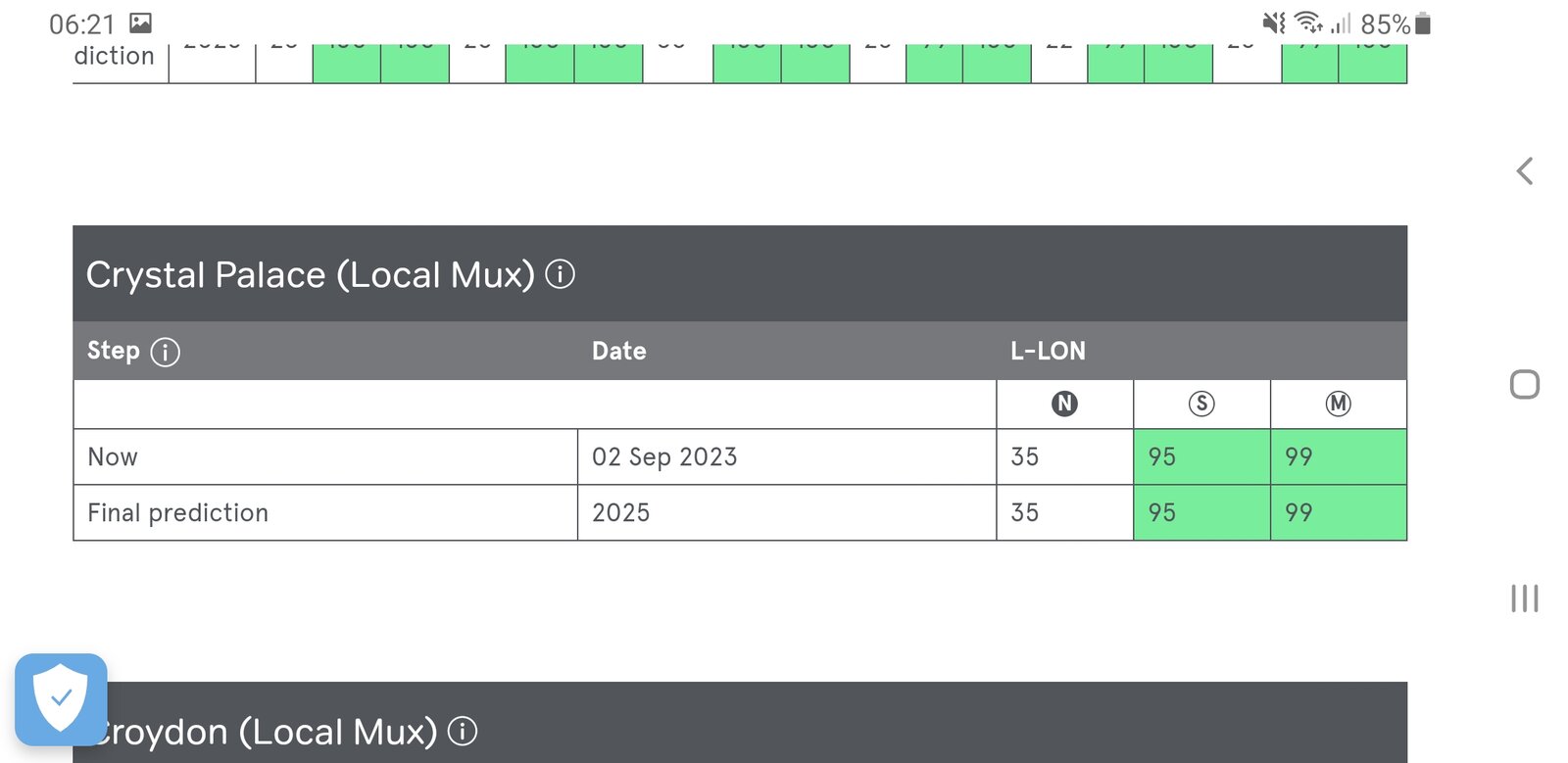This screenshot has width=1568, height=763.
Task: Select the L-LON column header
Action: [x=1048, y=351]
